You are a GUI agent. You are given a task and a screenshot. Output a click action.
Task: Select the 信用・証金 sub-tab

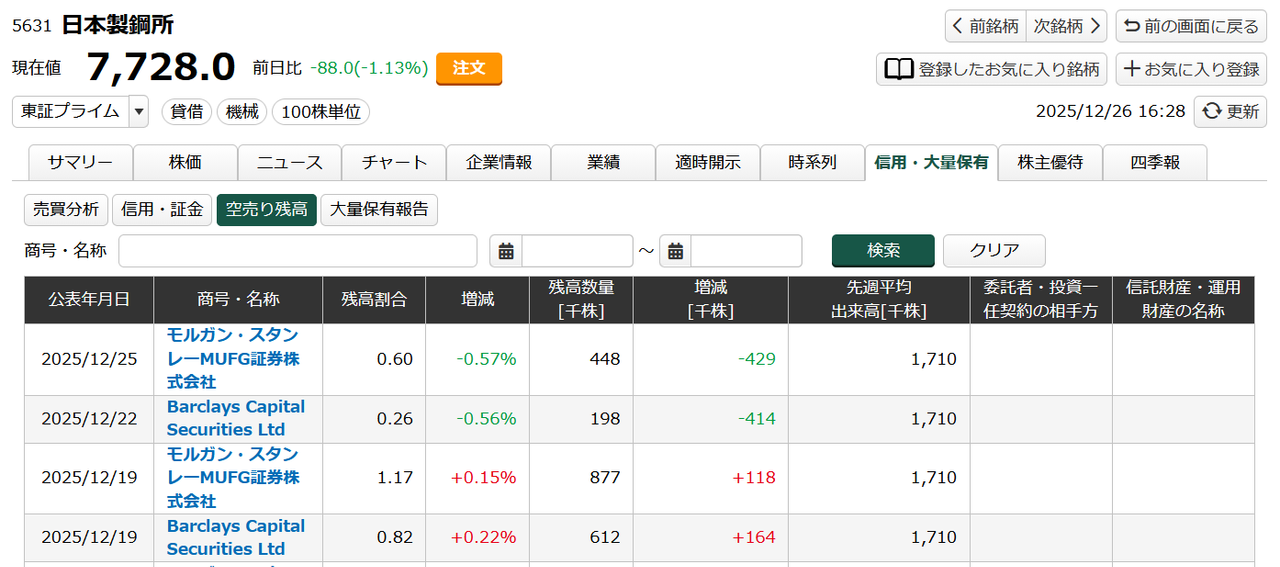(x=162, y=210)
